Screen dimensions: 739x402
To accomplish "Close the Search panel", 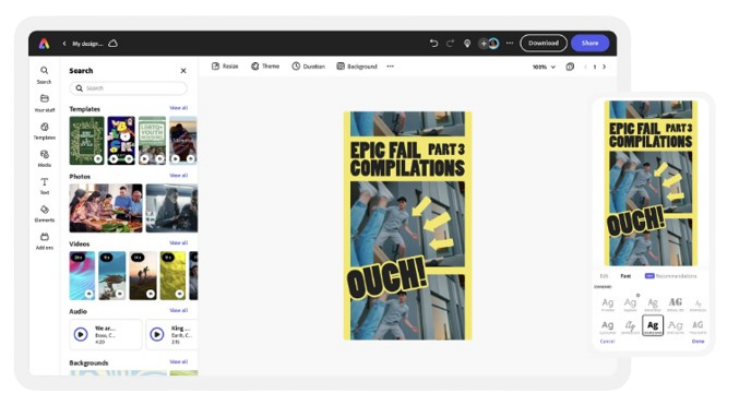I will pyautogui.click(x=183, y=71).
